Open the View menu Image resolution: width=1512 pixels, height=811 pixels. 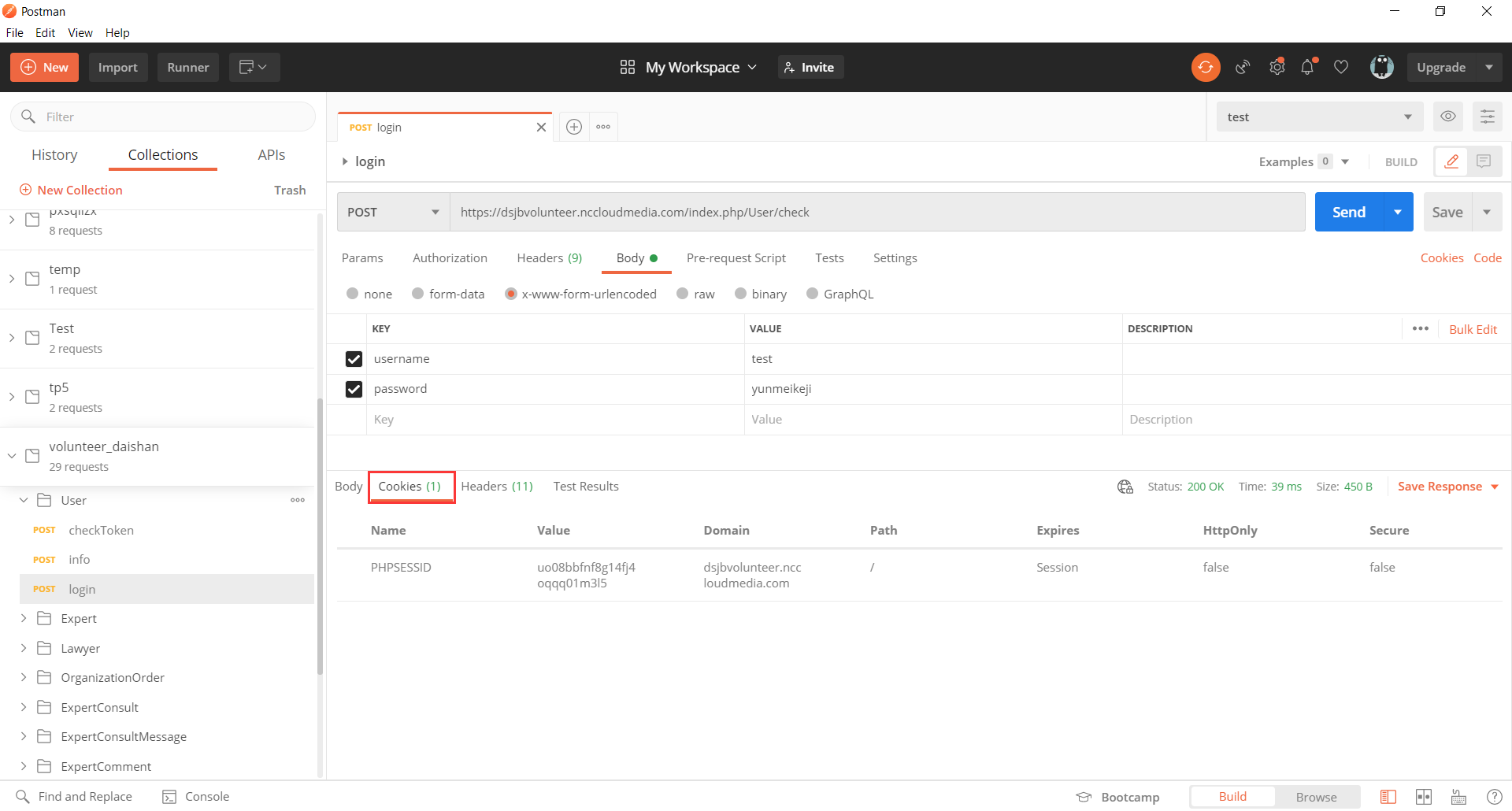tap(80, 33)
